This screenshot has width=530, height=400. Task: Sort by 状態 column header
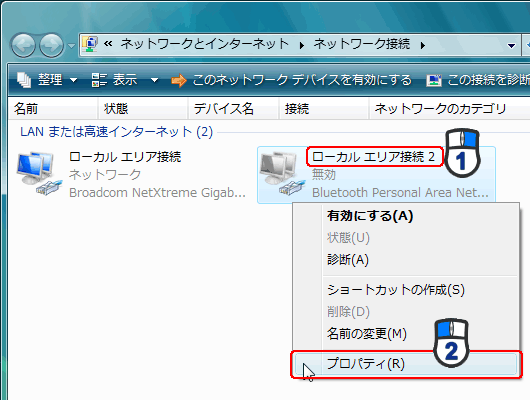pos(143,109)
